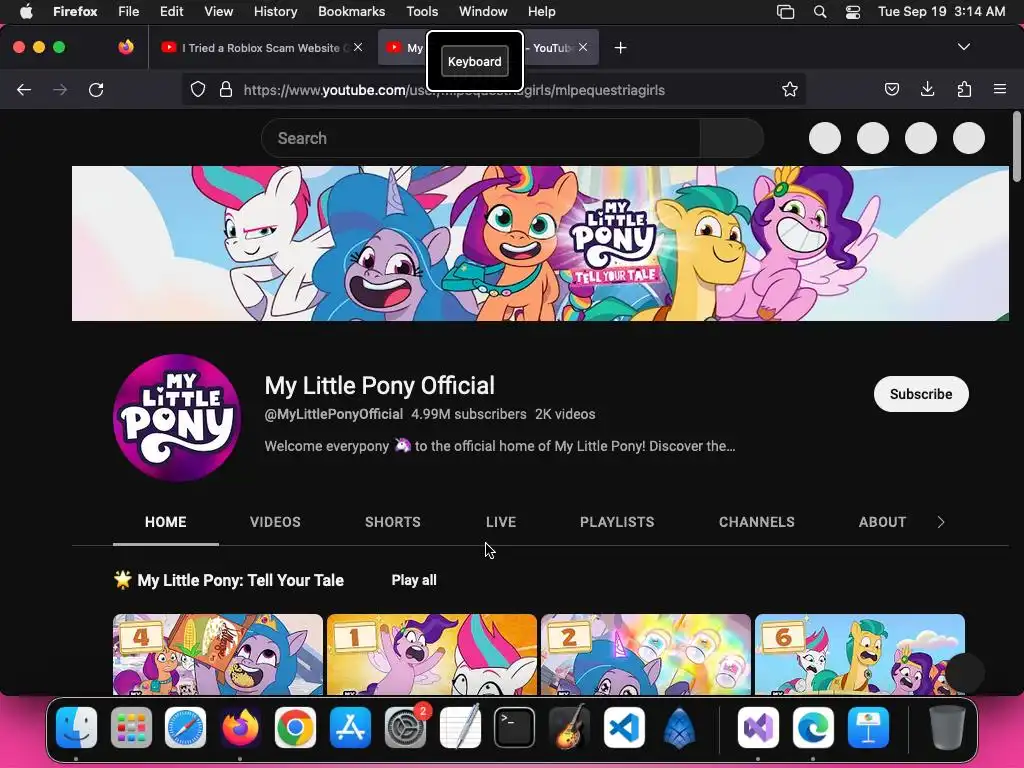Click the Firefox View flame icon in tab bar
The height and width of the screenshot is (768, 1024).
point(126,47)
